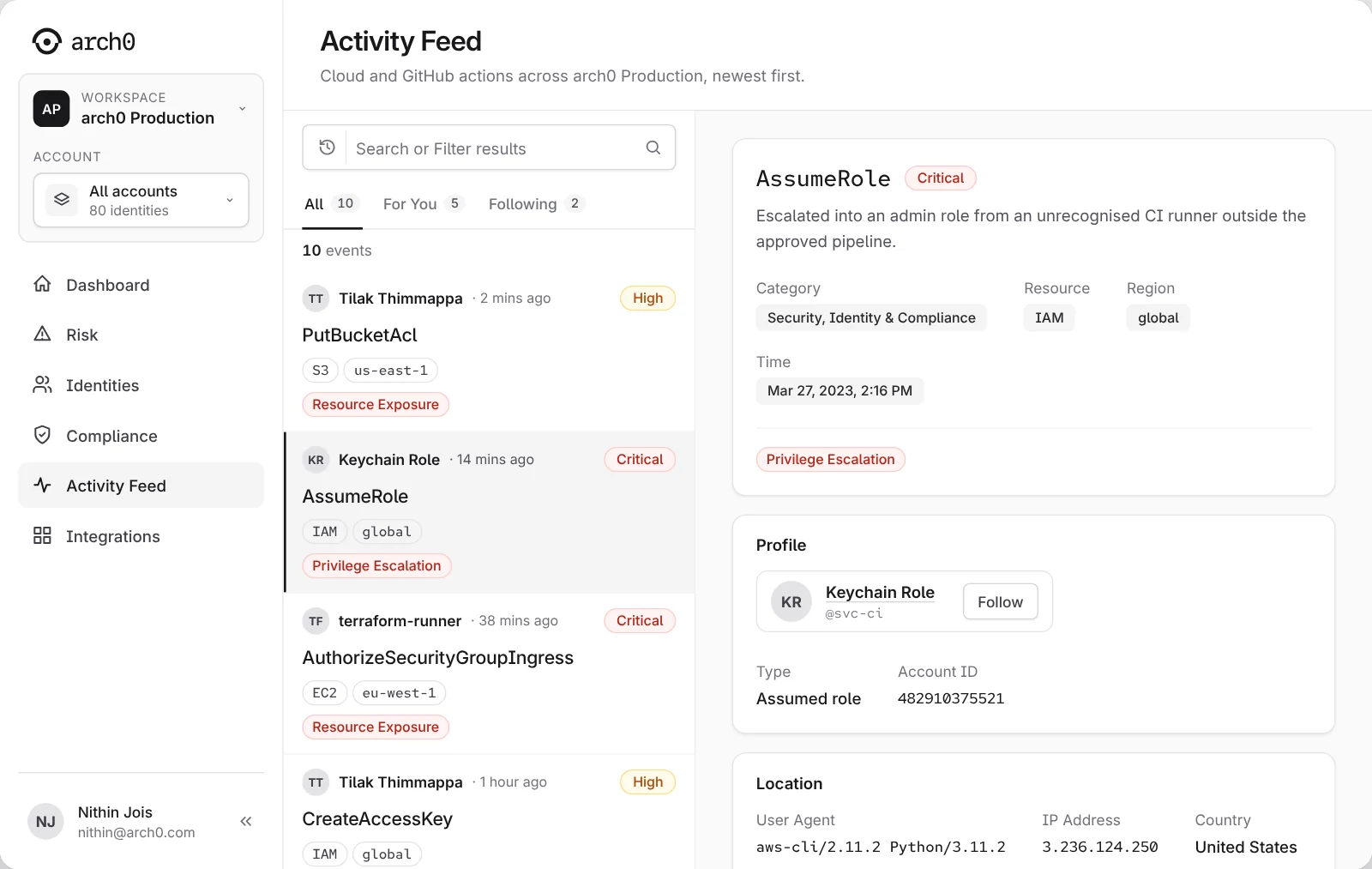Viewport: 1372px width, 869px height.
Task: Click the S3 resource chip
Action: 321,371
